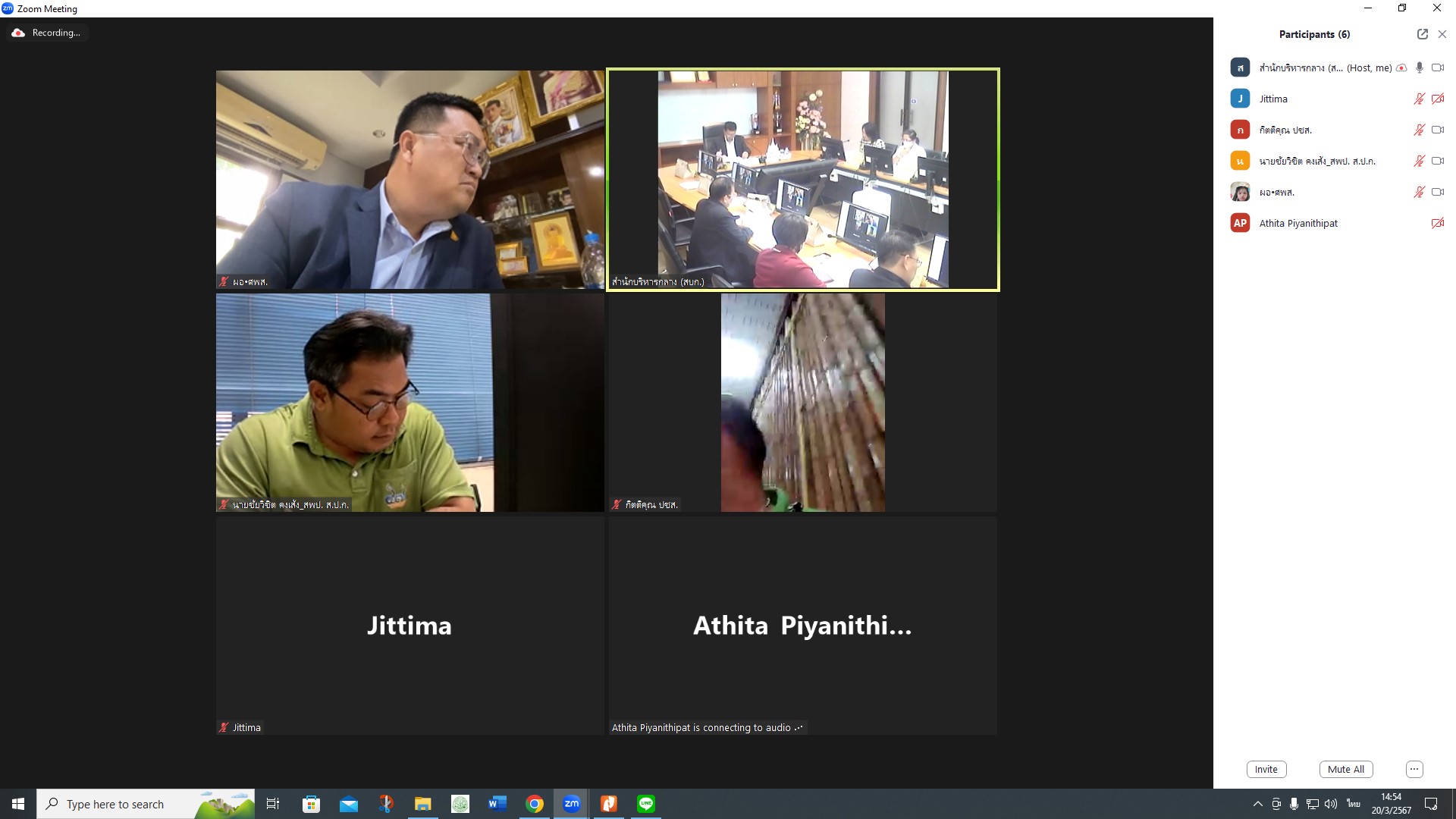Select Jittima name in participant list
This screenshot has height=819, width=1456.
(1273, 99)
